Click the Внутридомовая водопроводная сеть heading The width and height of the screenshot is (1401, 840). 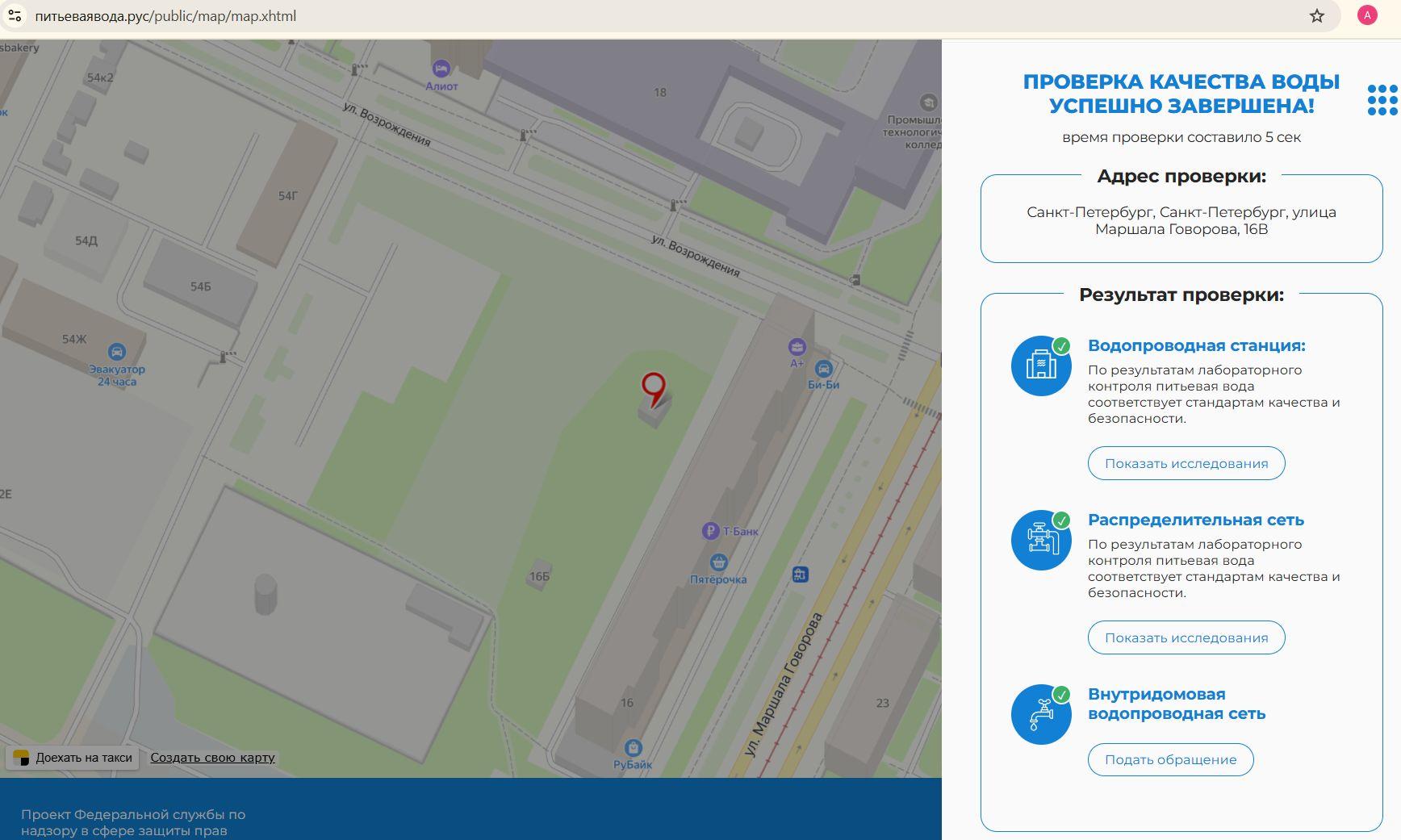(1177, 704)
